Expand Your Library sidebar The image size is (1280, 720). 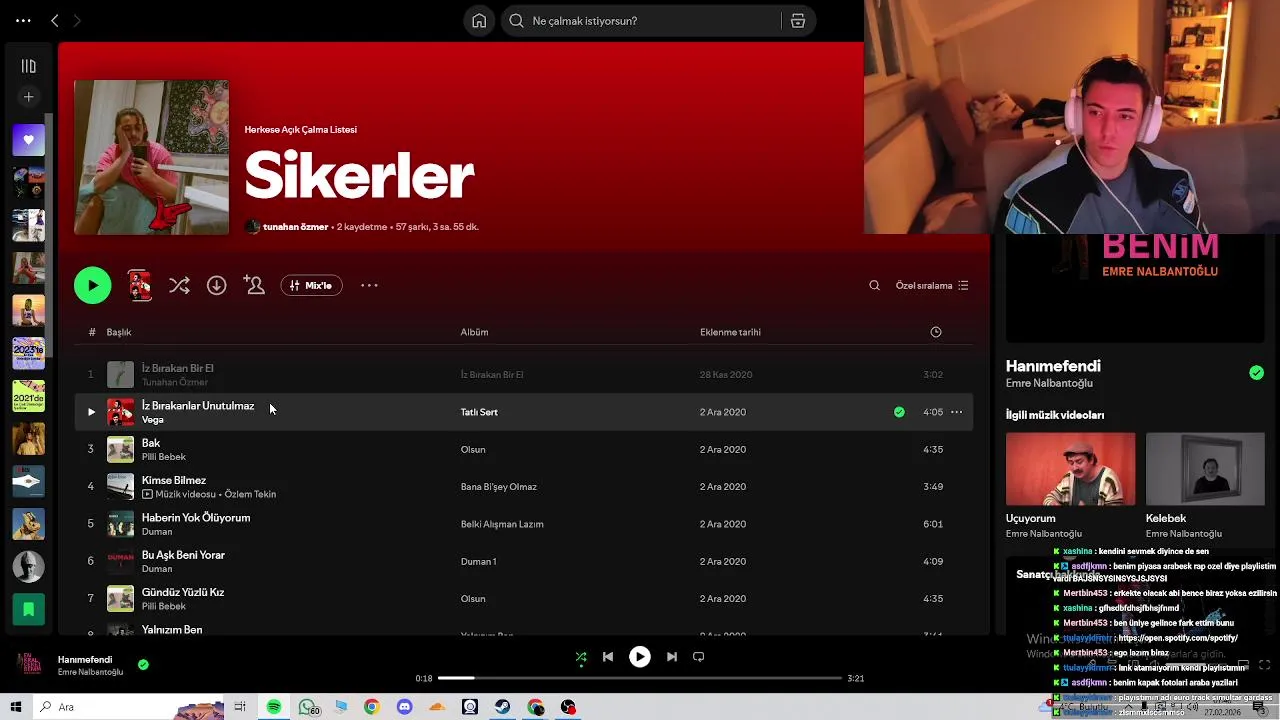coord(28,66)
